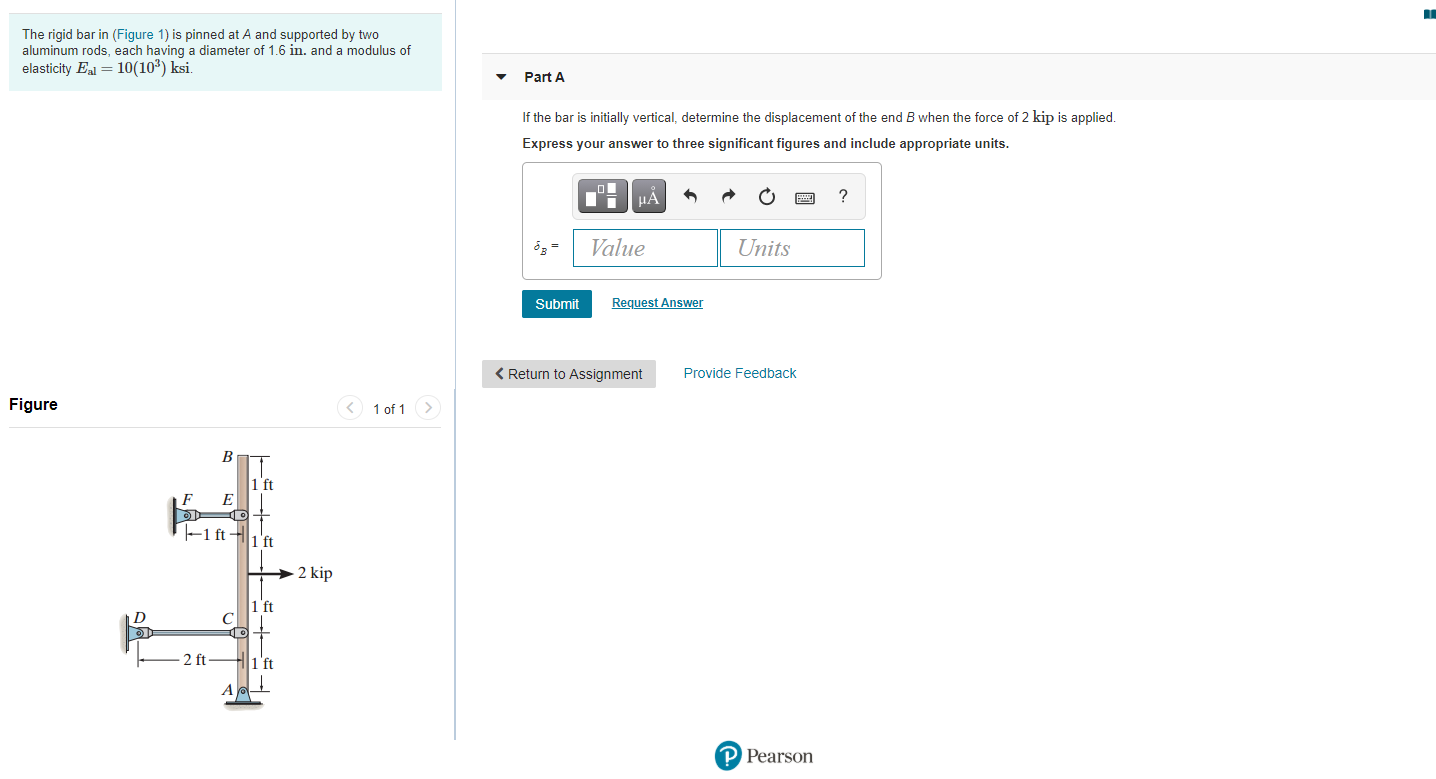Collapse the Part A section
Image resolution: width=1436 pixels, height=779 pixels.
[500, 76]
